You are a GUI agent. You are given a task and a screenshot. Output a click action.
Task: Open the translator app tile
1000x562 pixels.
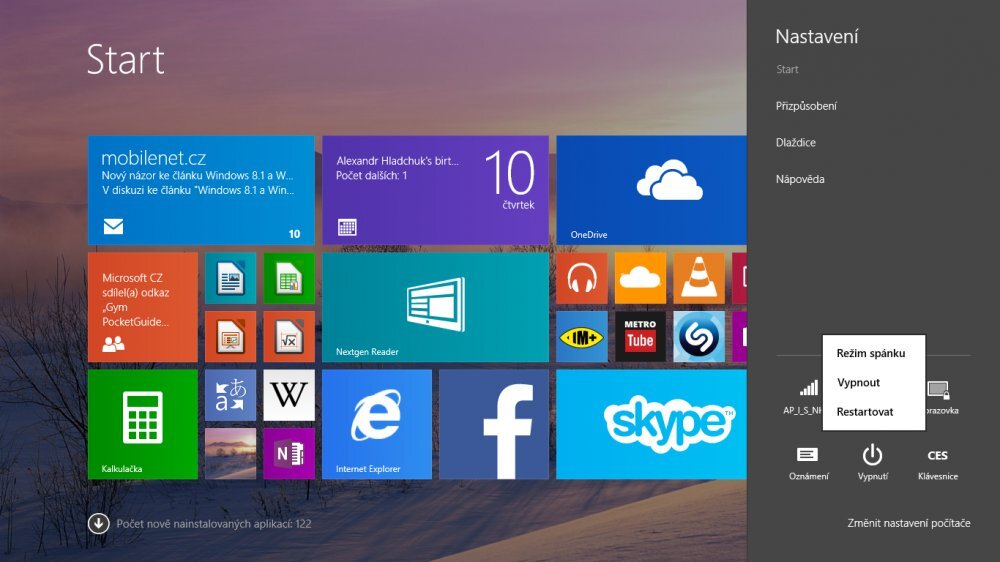[x=230, y=396]
